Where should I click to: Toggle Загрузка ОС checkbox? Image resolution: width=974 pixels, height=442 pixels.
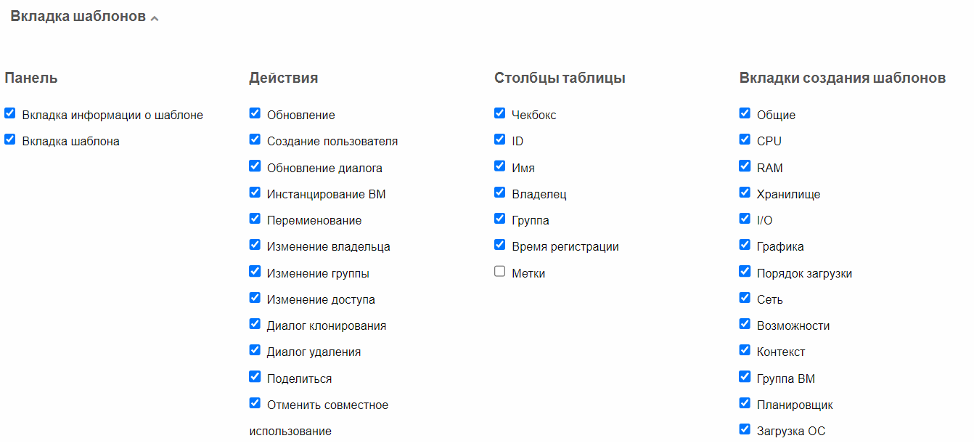[x=745, y=430]
